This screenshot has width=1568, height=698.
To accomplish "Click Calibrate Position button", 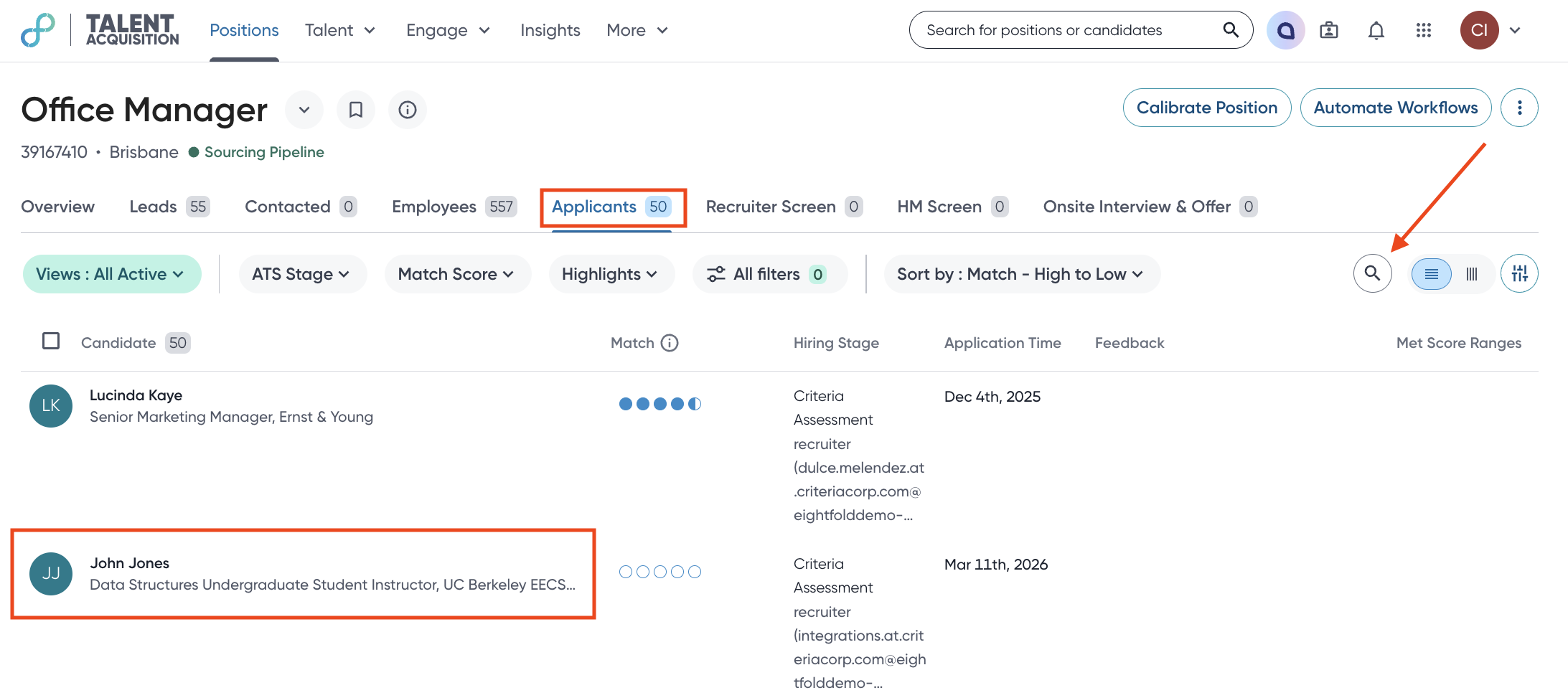I will click(x=1206, y=108).
